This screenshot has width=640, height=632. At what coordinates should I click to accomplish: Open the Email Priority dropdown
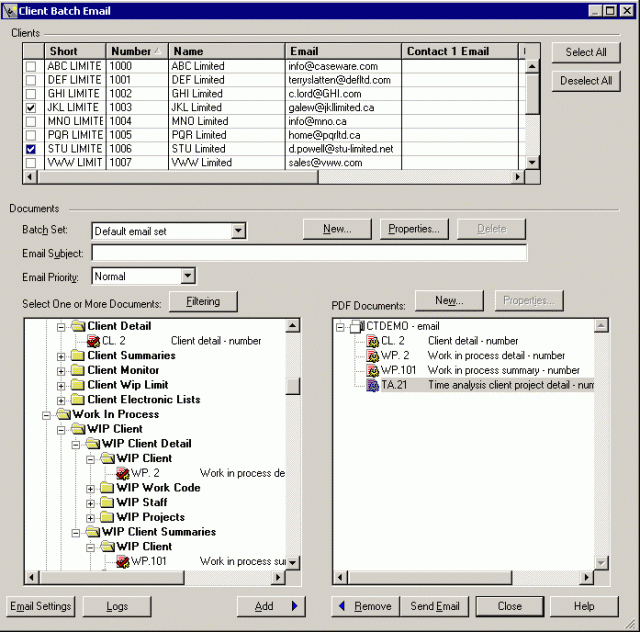coord(187,276)
